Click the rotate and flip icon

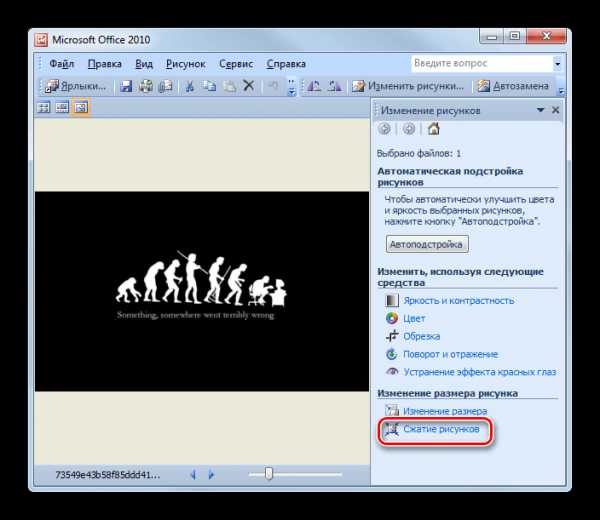tap(392, 354)
